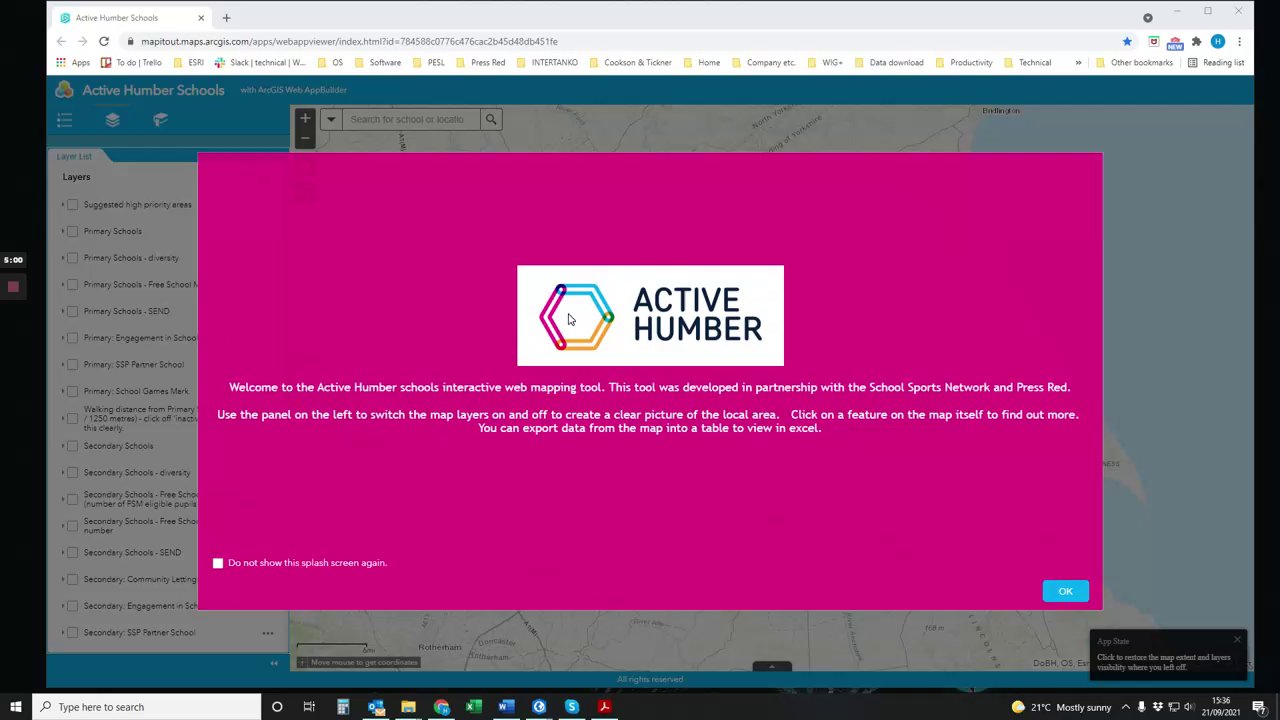Image resolution: width=1280 pixels, height=720 pixels.
Task: Expand Secondary: Community Letting layer
Action: pos(62,579)
